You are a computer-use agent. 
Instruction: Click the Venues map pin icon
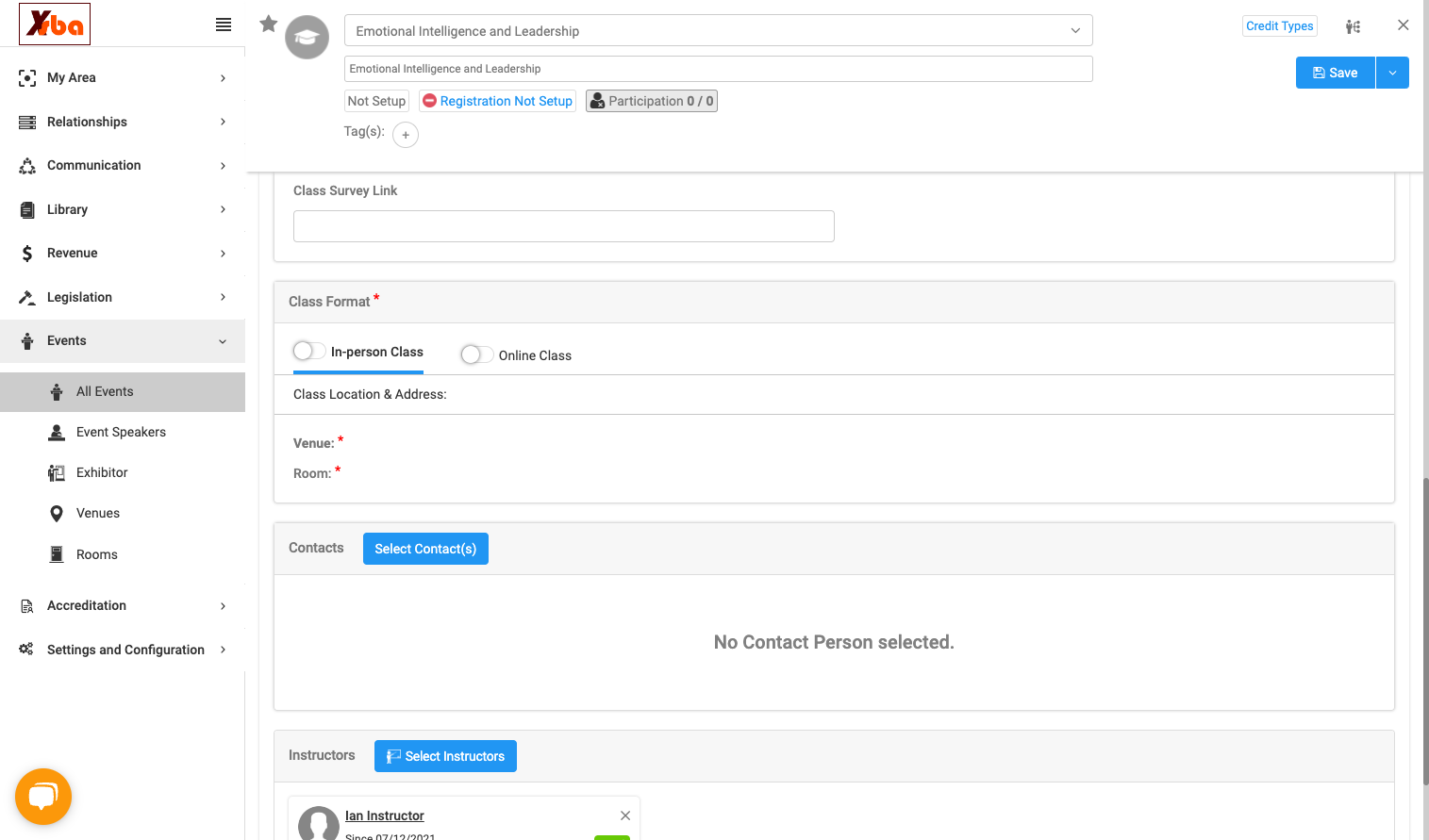[57, 514]
